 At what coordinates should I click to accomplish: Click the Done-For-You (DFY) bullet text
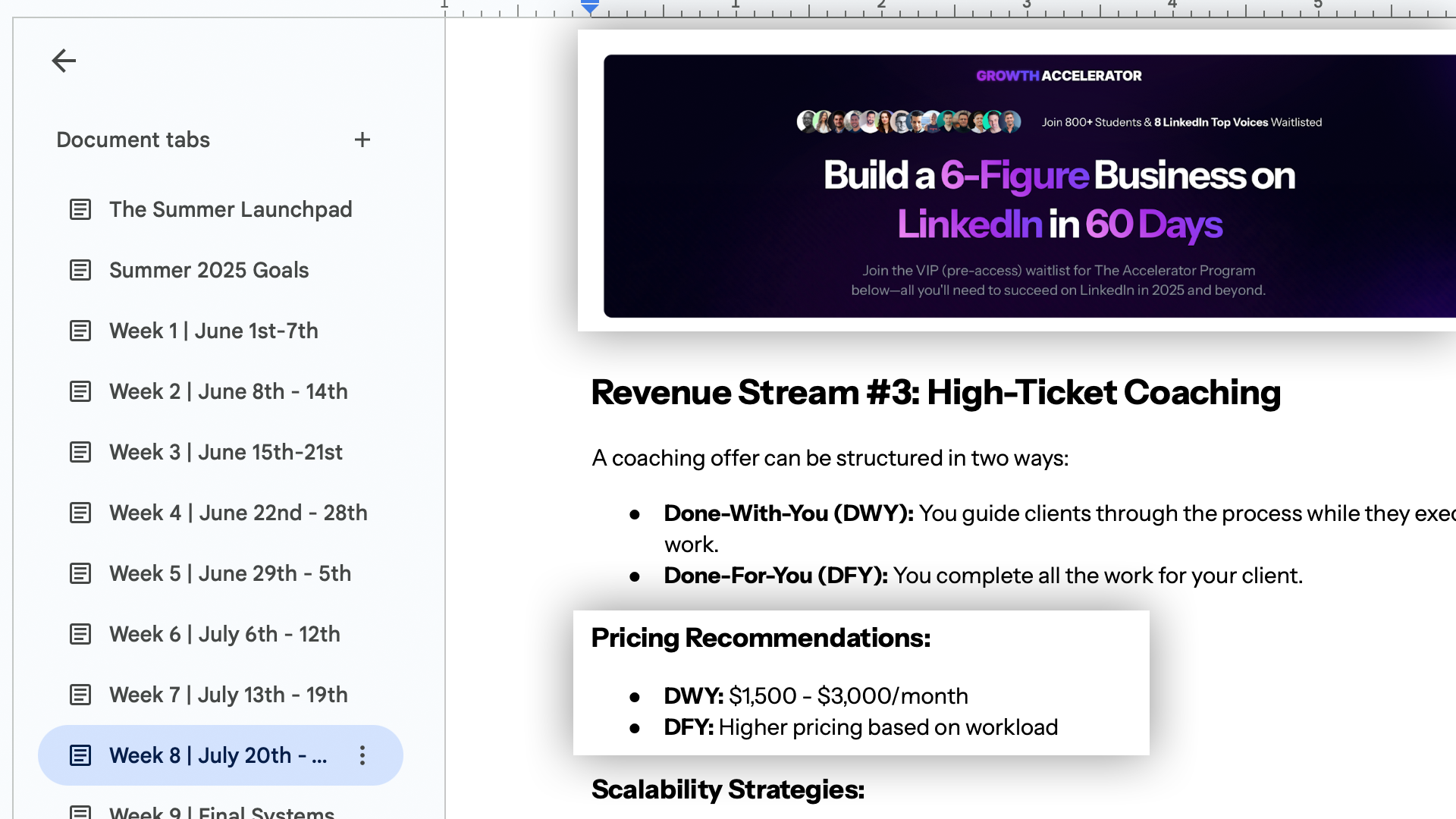click(x=984, y=576)
